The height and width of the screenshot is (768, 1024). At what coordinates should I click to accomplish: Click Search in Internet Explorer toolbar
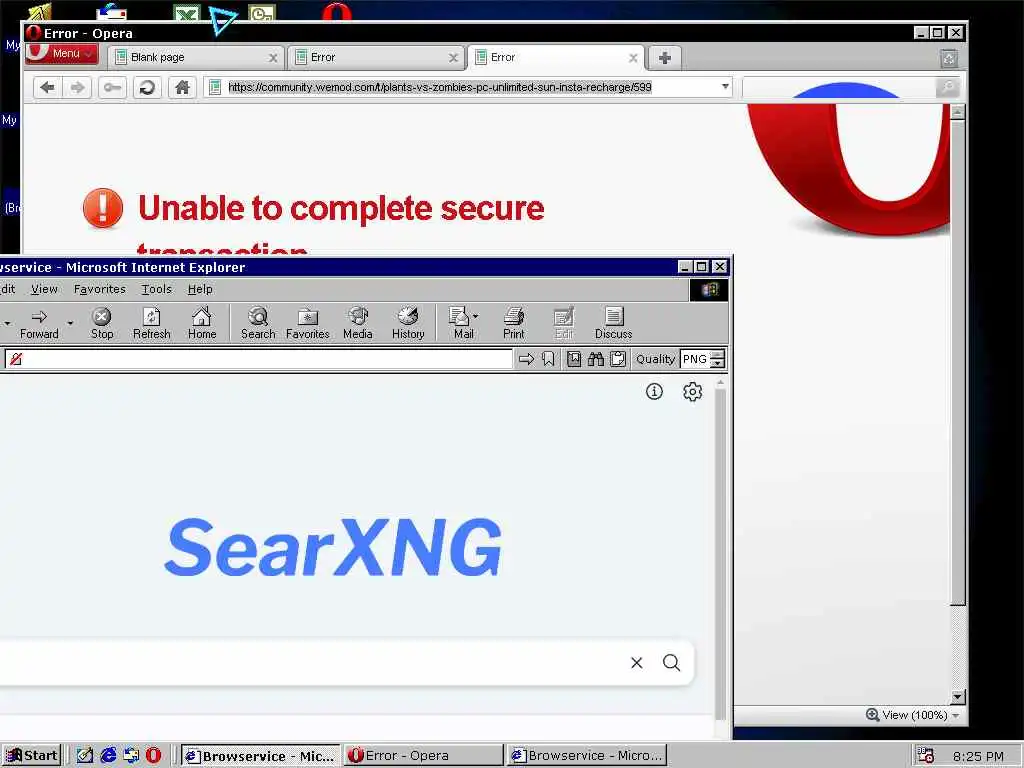258,323
